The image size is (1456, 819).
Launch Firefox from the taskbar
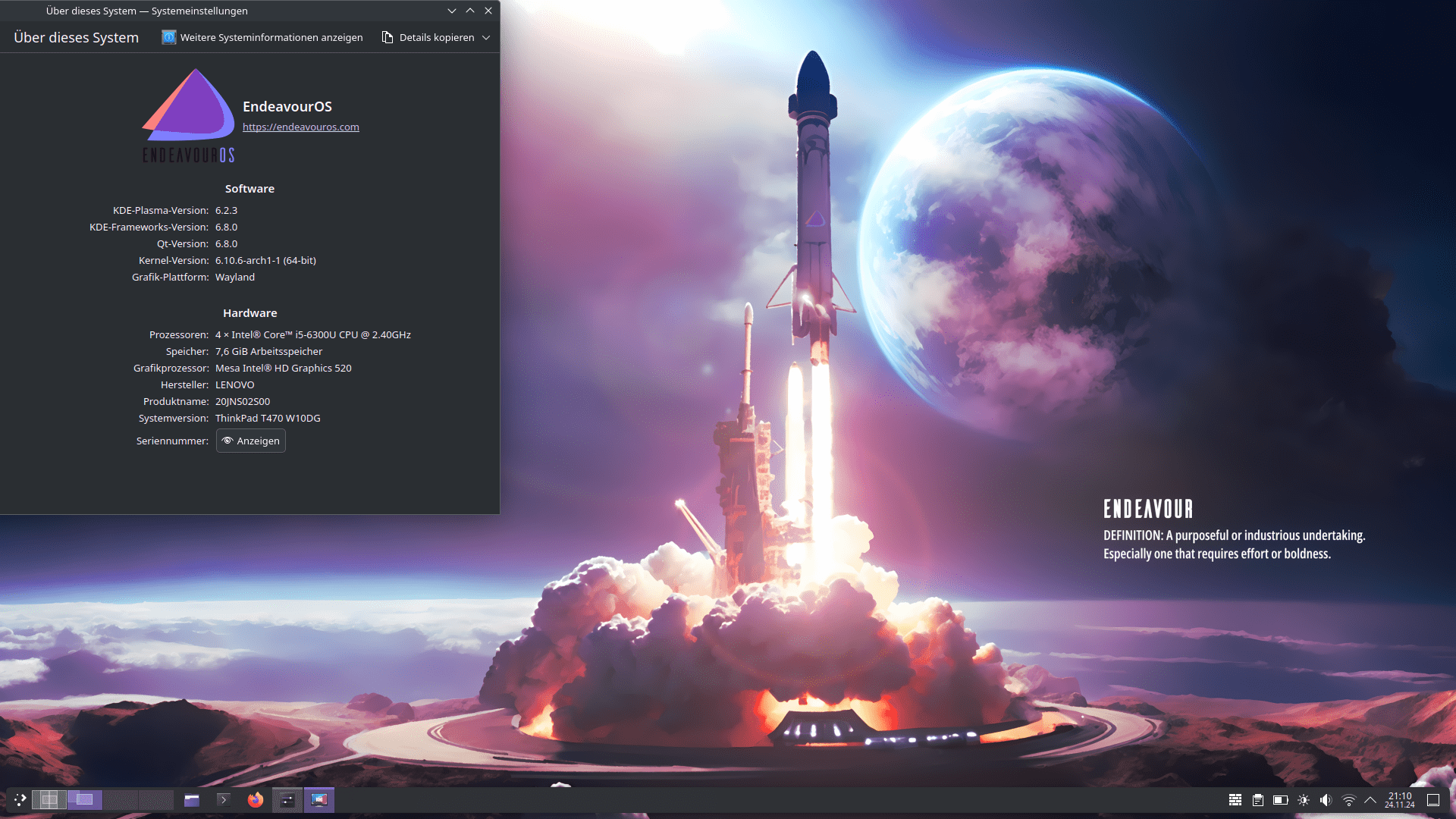256,799
